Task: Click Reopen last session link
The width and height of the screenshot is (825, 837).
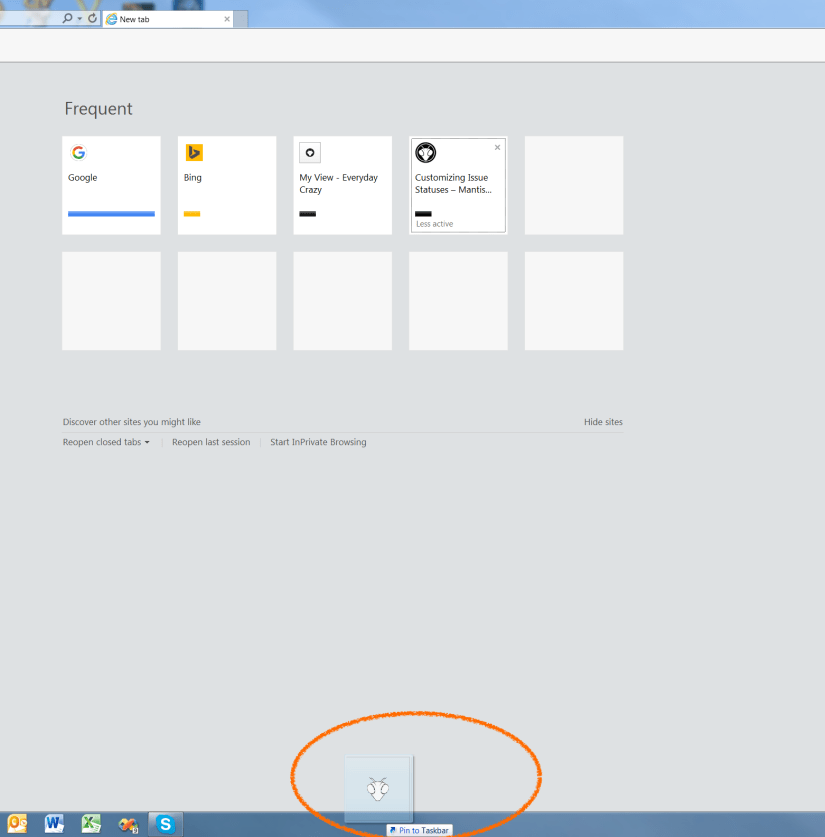Action: pyautogui.click(x=211, y=442)
